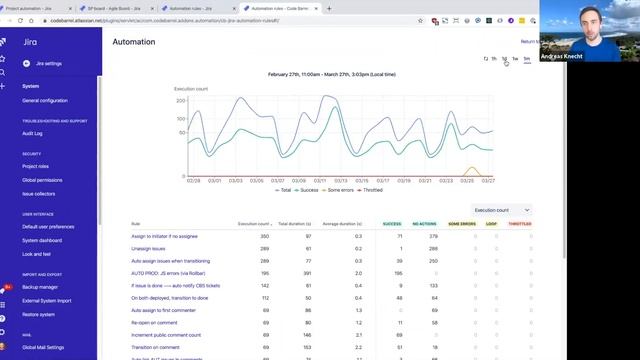Viewport: 640px width, 360px height.
Task: Open Global permissions page
Action: coord(42,180)
